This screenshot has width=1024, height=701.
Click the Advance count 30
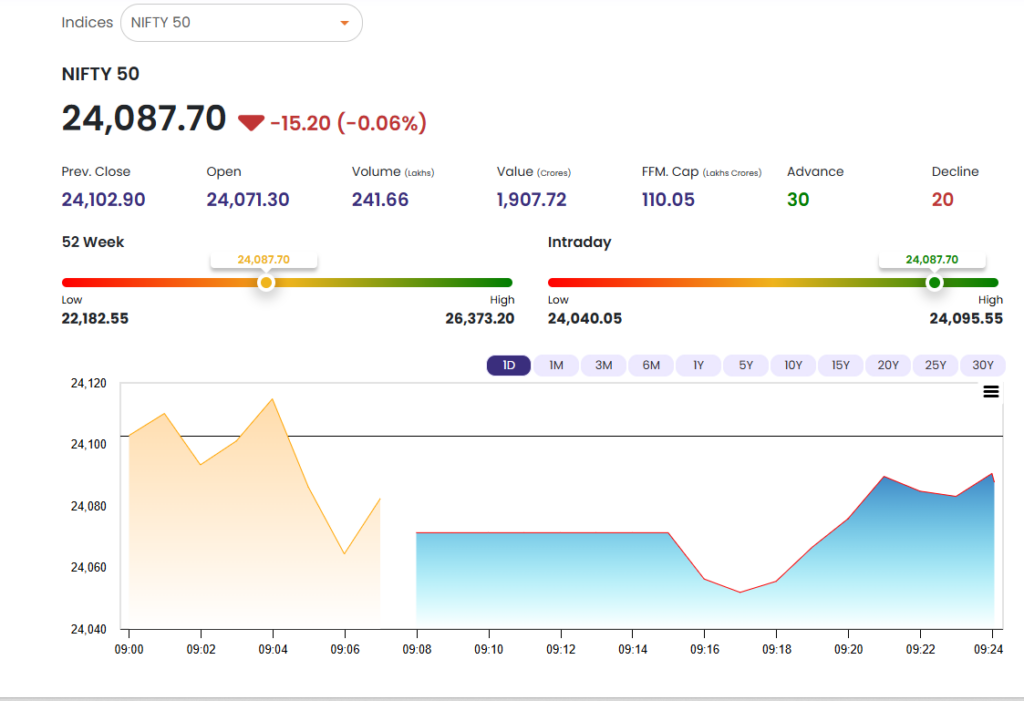coord(798,199)
